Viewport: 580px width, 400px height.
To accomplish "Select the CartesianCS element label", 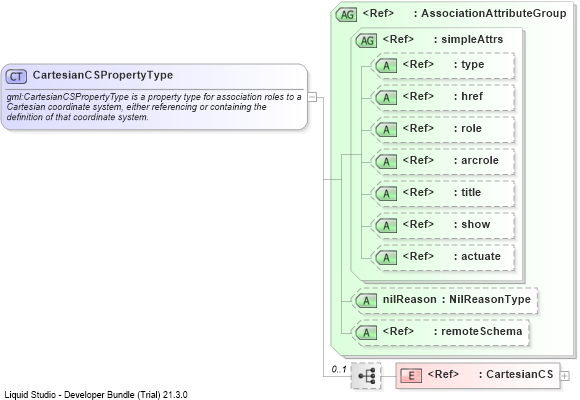I will pos(520,374).
